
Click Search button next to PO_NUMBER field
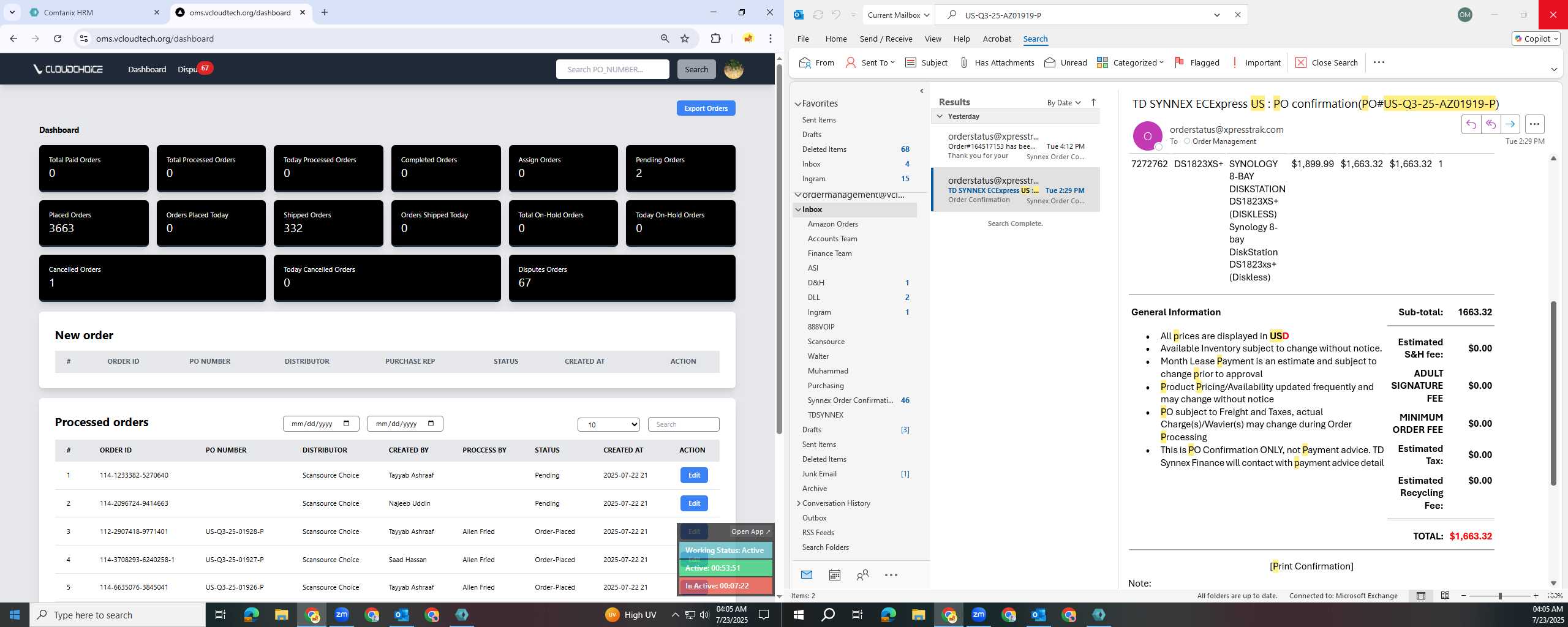[x=696, y=69]
